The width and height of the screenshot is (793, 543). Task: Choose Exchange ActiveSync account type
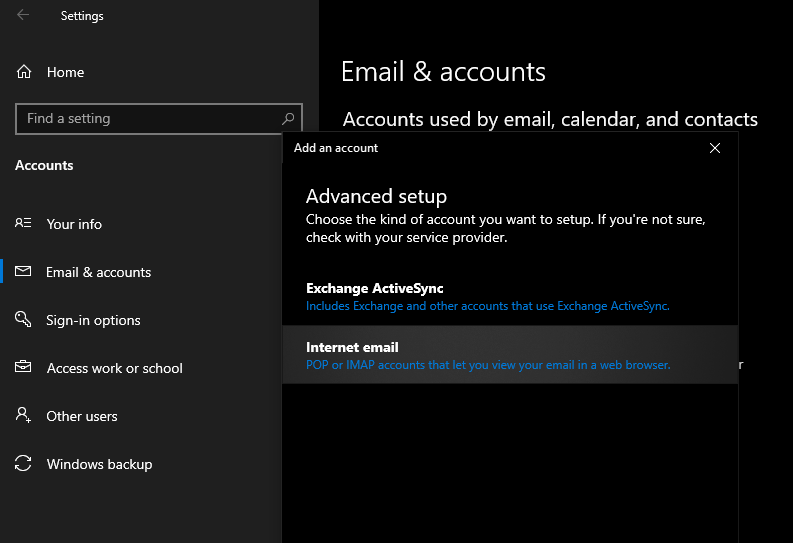click(x=510, y=297)
